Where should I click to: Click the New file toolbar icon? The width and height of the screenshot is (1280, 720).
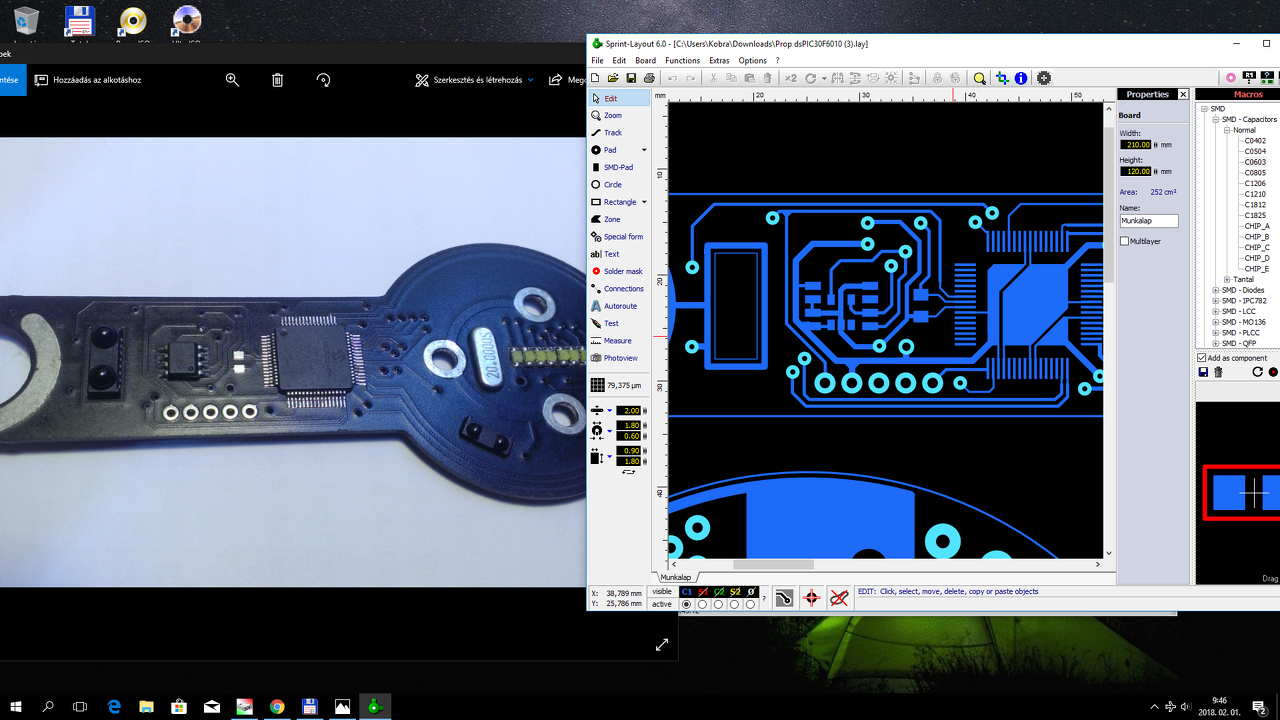596,78
